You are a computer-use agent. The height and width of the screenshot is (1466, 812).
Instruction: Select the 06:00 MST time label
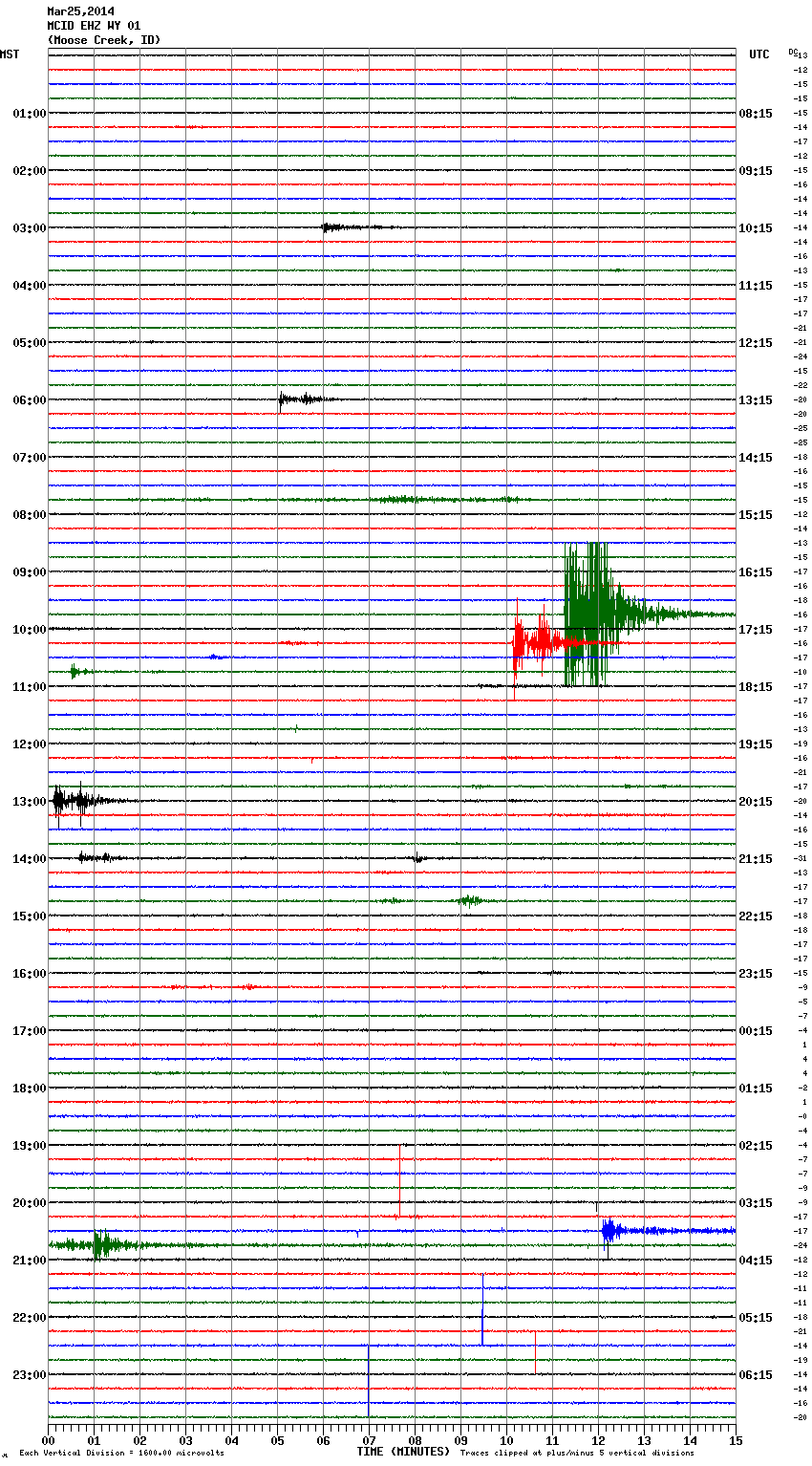[29, 400]
